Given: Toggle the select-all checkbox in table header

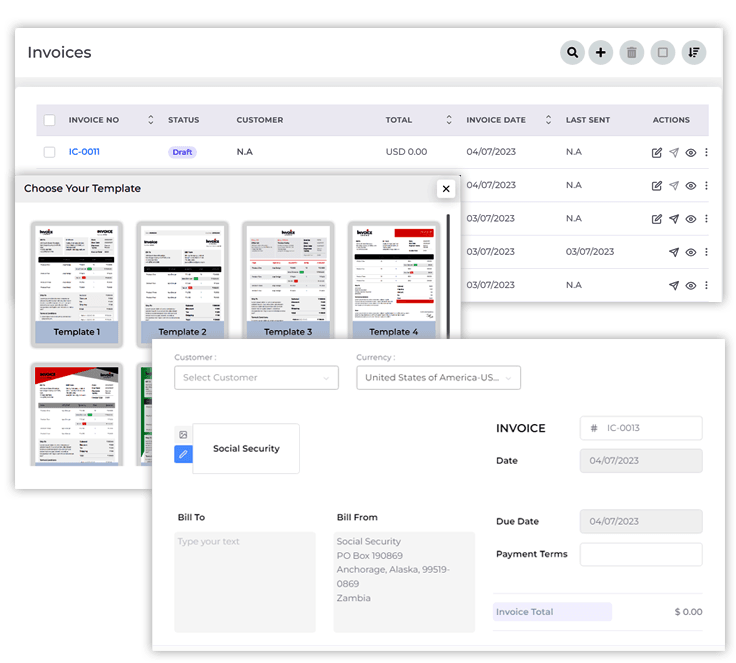Looking at the screenshot, I should [50, 120].
